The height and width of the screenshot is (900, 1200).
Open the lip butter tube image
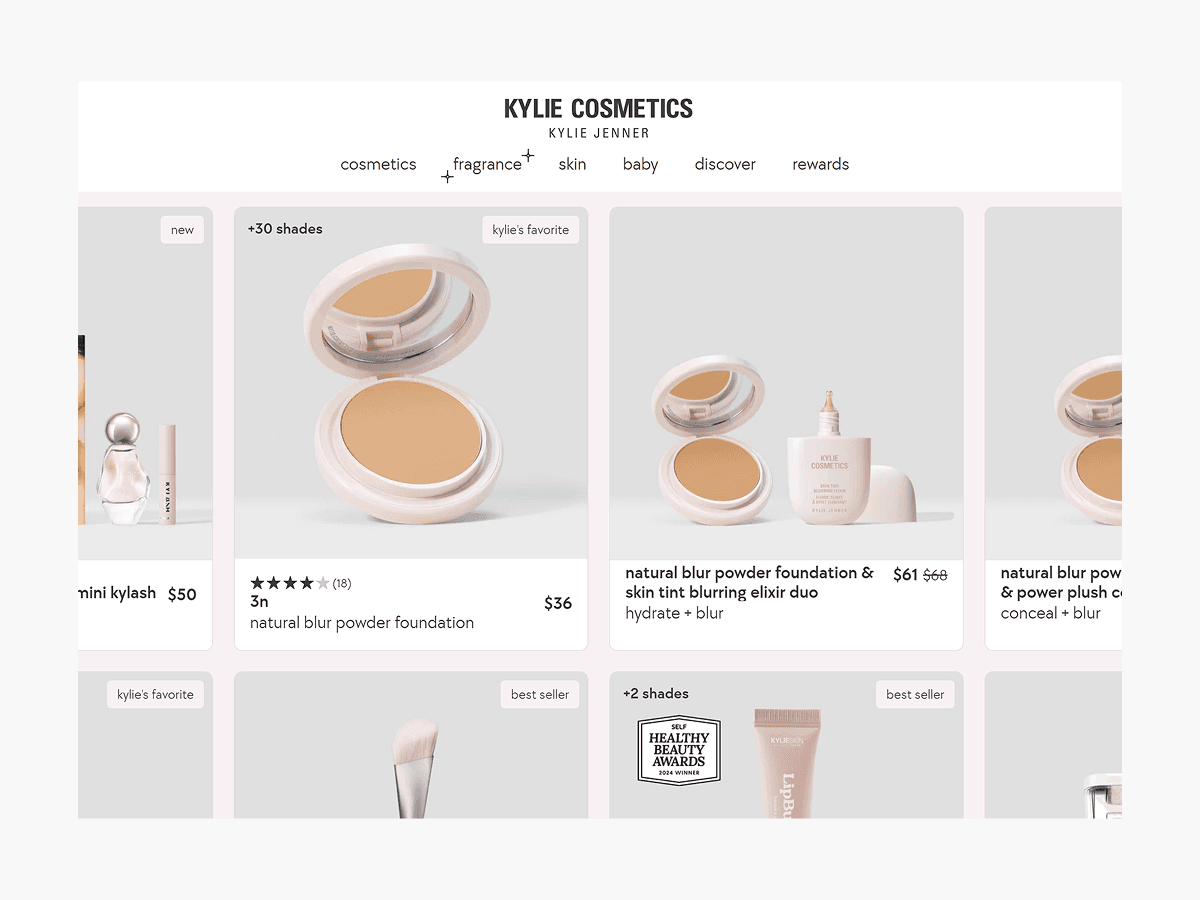coord(787,763)
